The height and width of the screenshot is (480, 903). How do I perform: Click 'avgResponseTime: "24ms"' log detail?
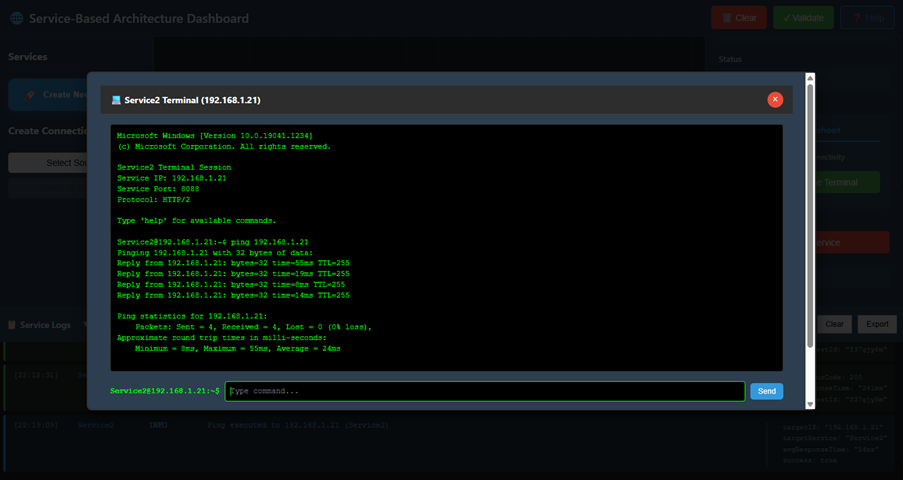[830, 449]
